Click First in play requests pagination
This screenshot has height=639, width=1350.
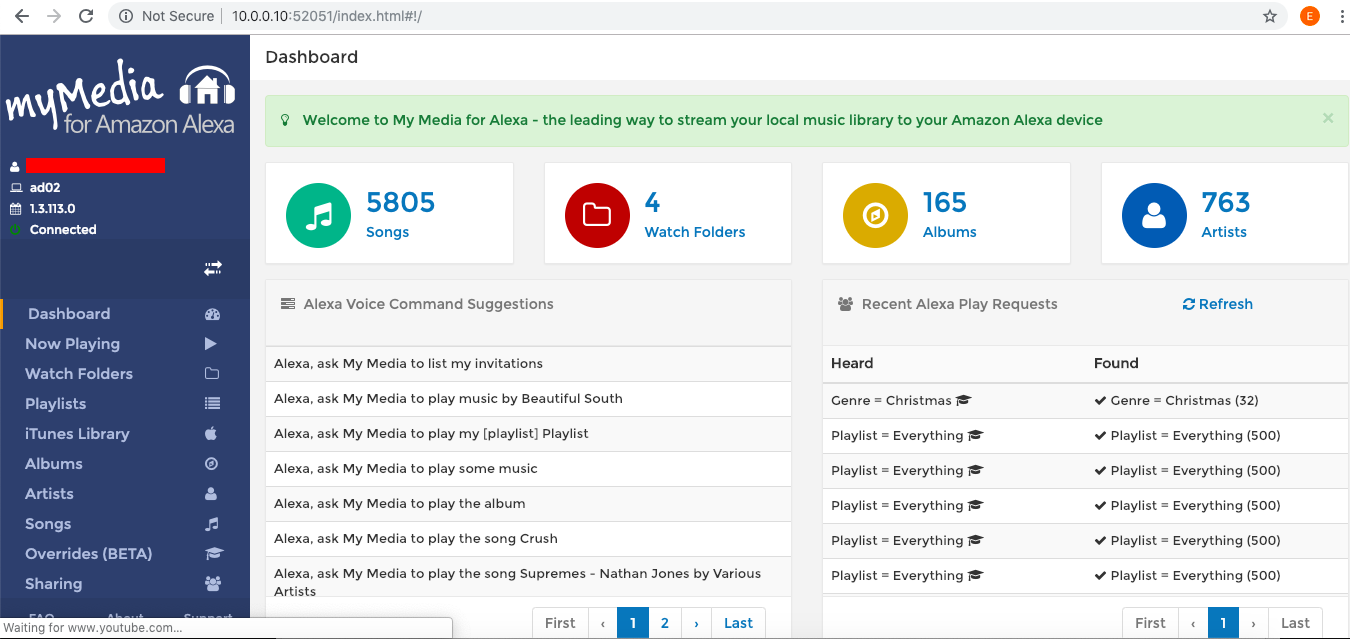pyautogui.click(x=1150, y=623)
